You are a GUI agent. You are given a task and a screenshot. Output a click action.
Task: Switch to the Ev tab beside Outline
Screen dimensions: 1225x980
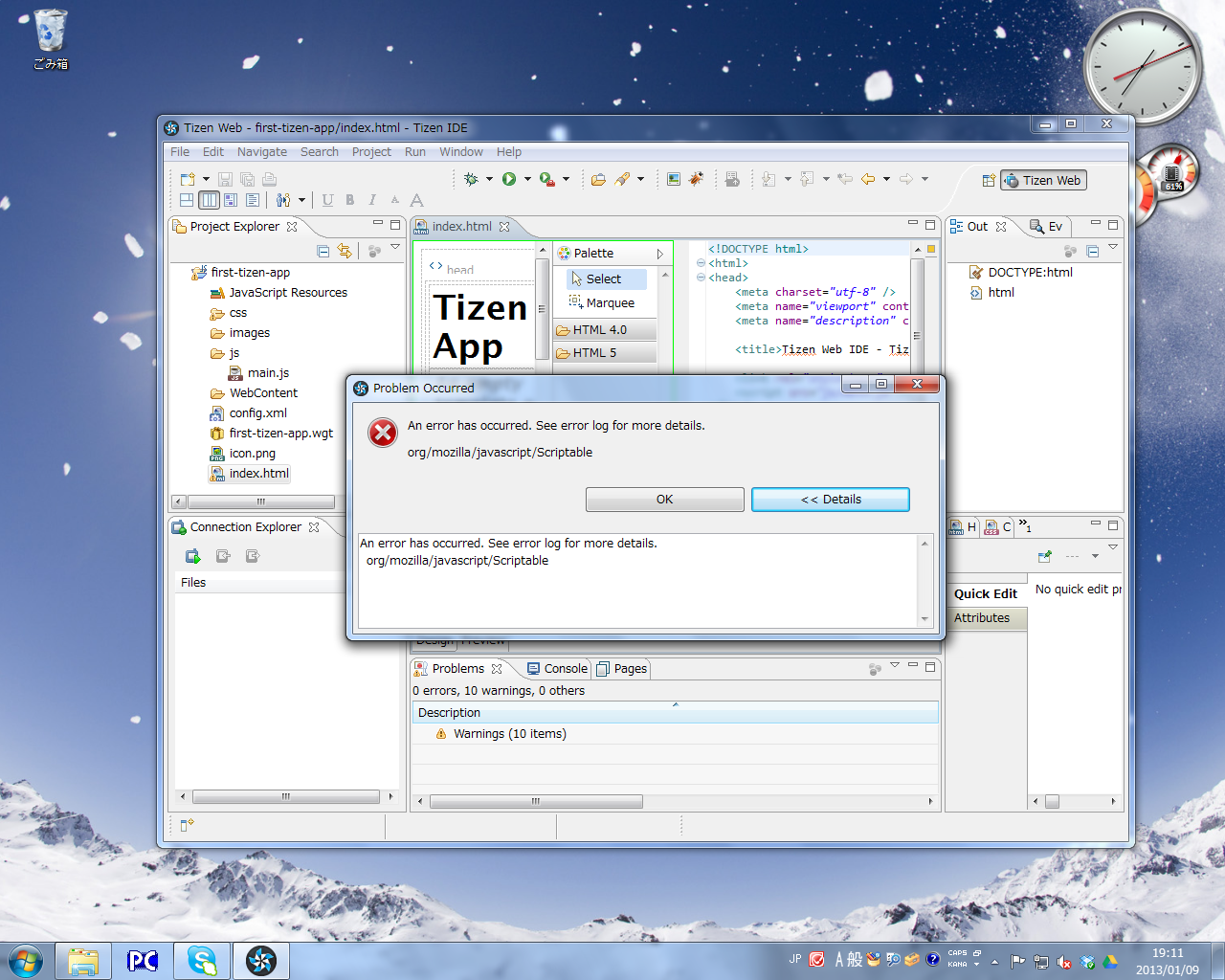tap(1047, 227)
